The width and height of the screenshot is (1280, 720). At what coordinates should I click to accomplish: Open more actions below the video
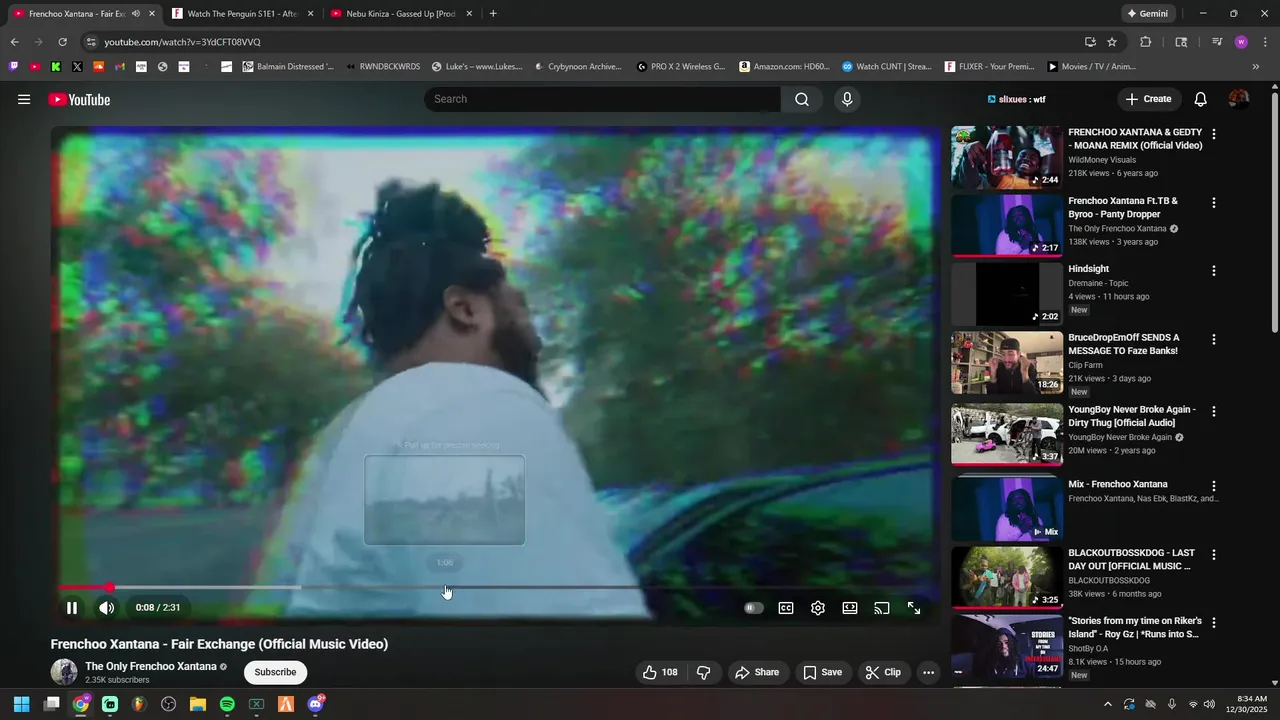[x=928, y=672]
